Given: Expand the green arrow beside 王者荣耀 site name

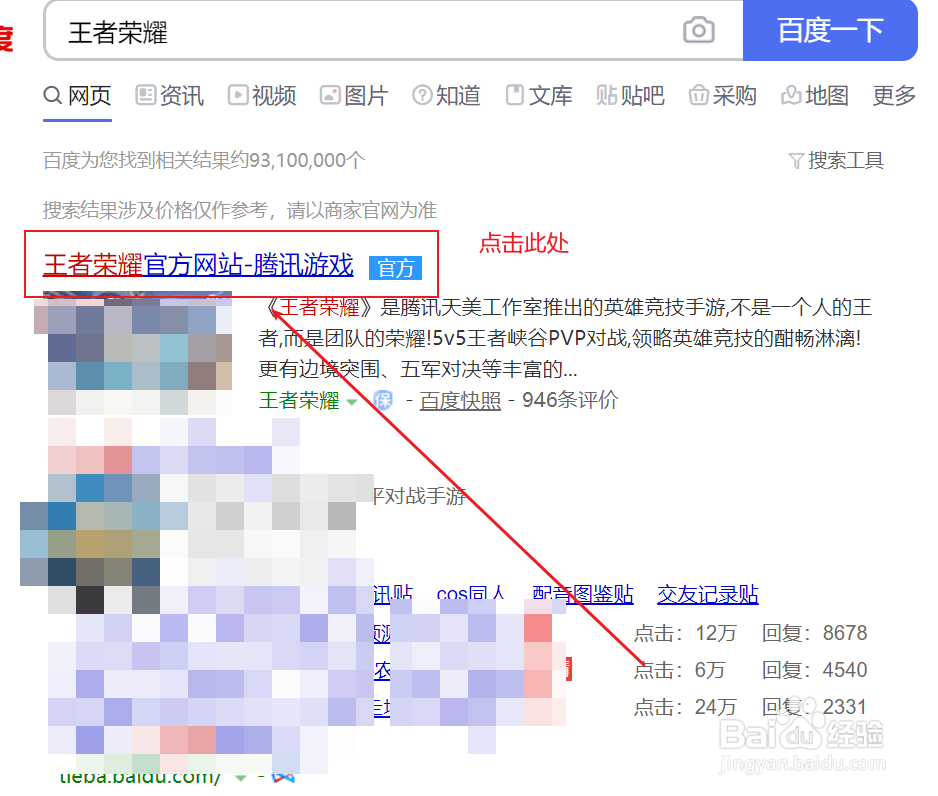Looking at the screenshot, I should coord(353,400).
